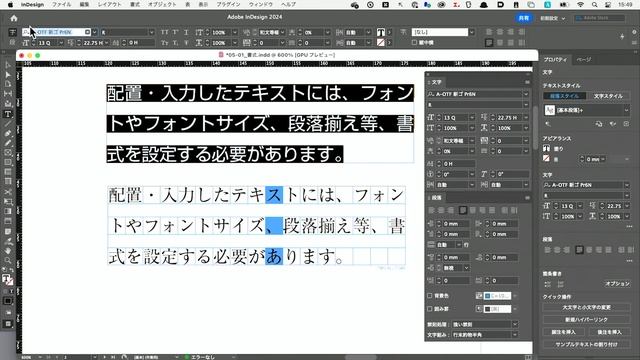Click the stroke none swatch in Appearance
Image resolution: width=640 pixels, height=360 pixels.
click(547, 159)
